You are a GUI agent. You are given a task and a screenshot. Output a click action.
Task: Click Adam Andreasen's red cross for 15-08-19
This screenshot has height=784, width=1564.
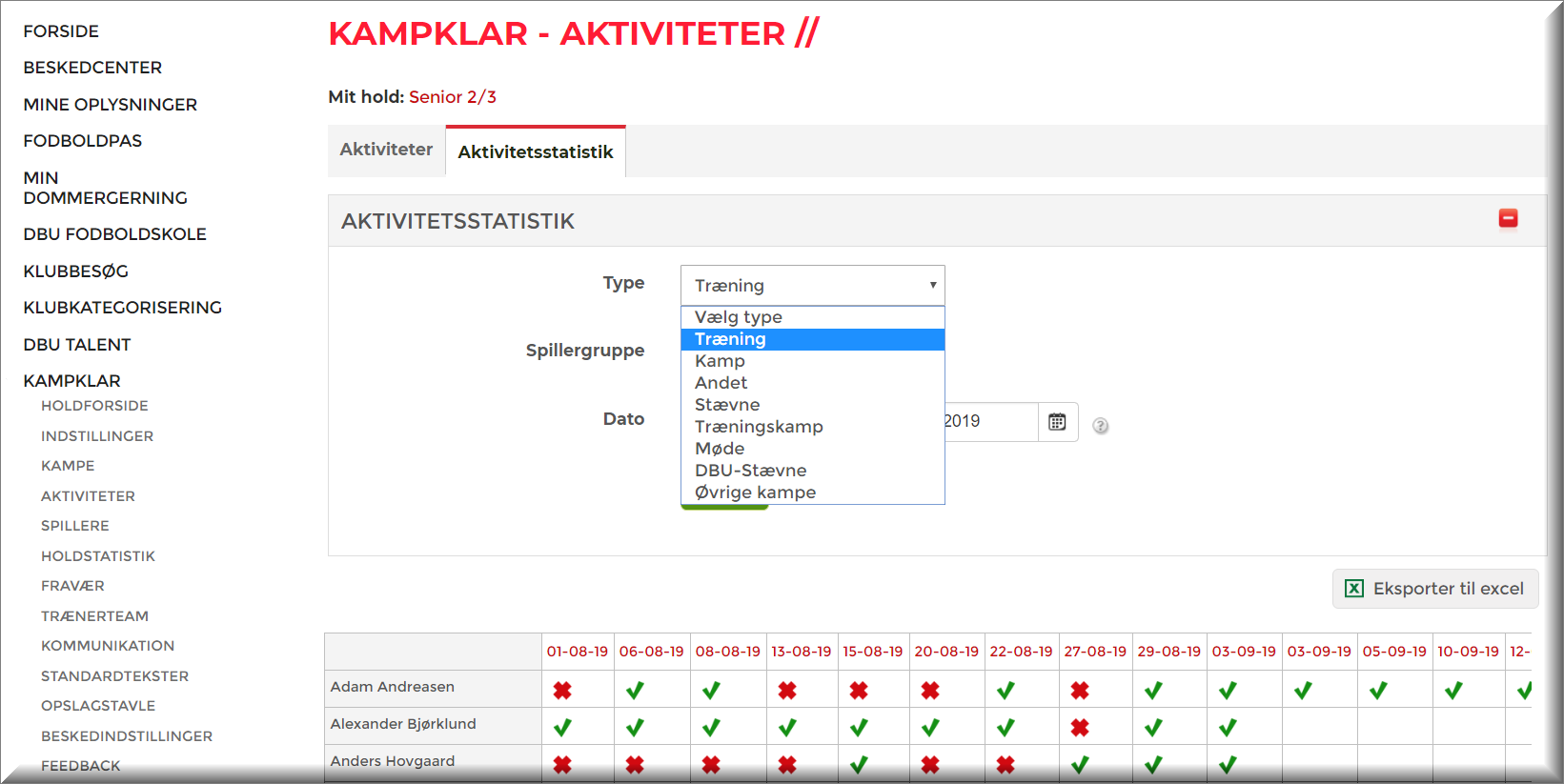859,691
